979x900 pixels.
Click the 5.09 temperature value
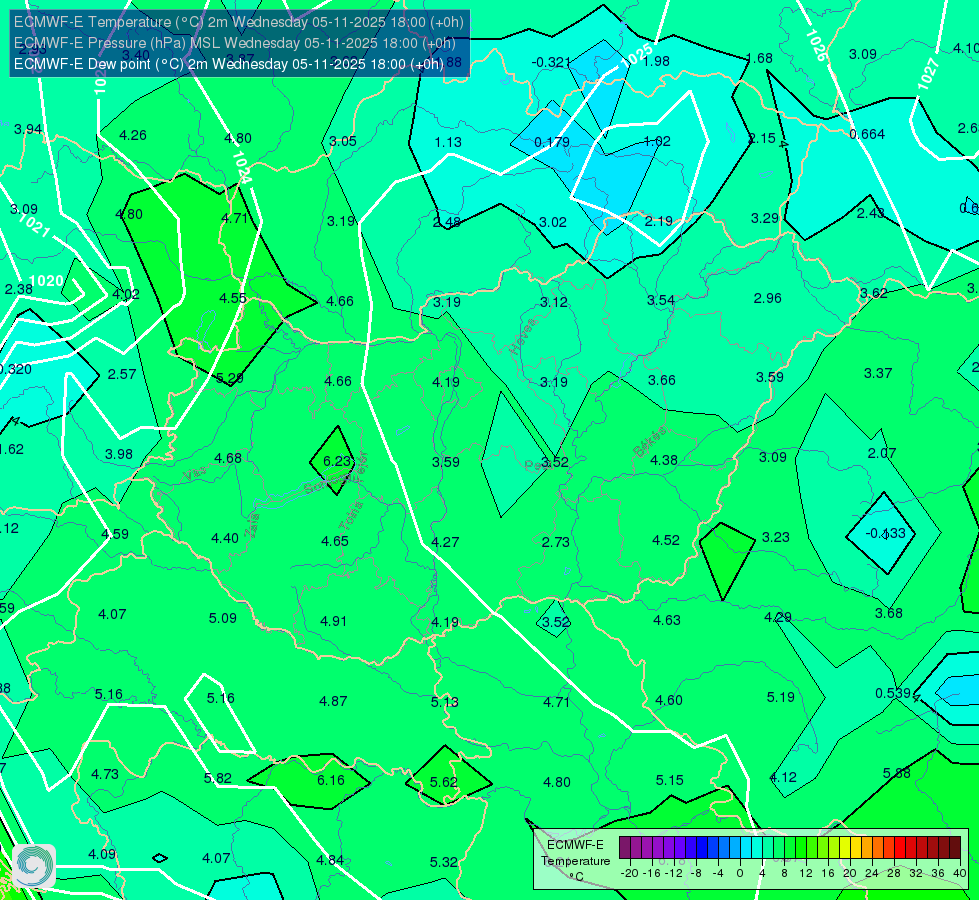(223, 618)
